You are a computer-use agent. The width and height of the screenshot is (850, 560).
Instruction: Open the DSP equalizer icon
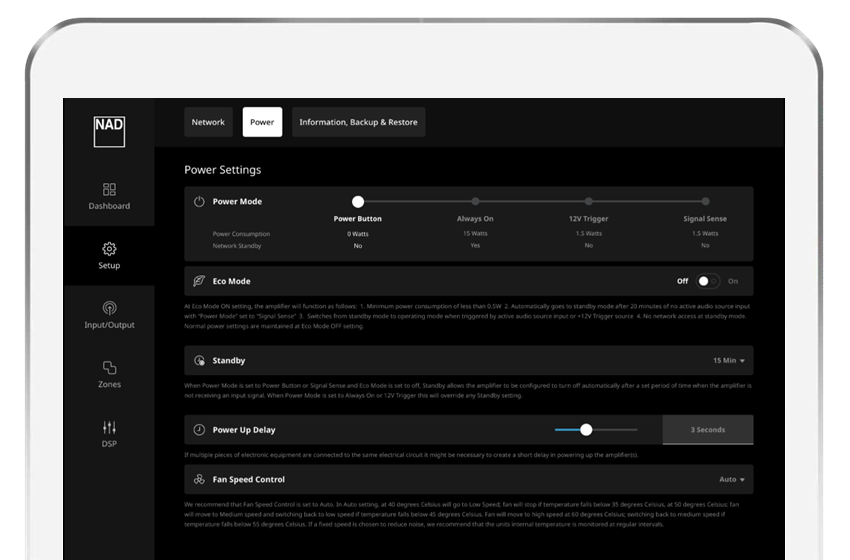[x=109, y=427]
